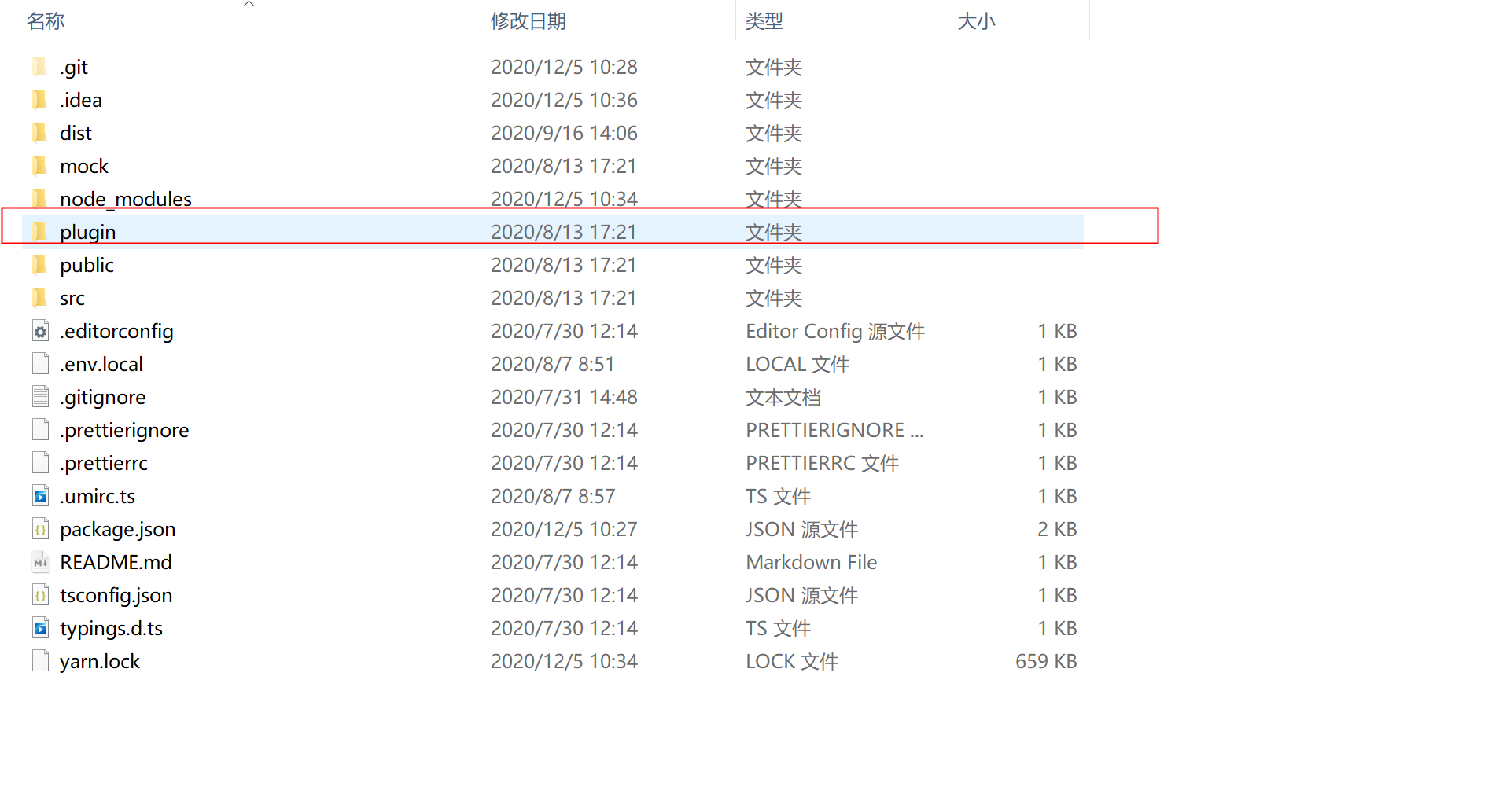Open the .editorconfig gear icon
Image resolution: width=1488 pixels, height=812 pixels.
point(40,330)
